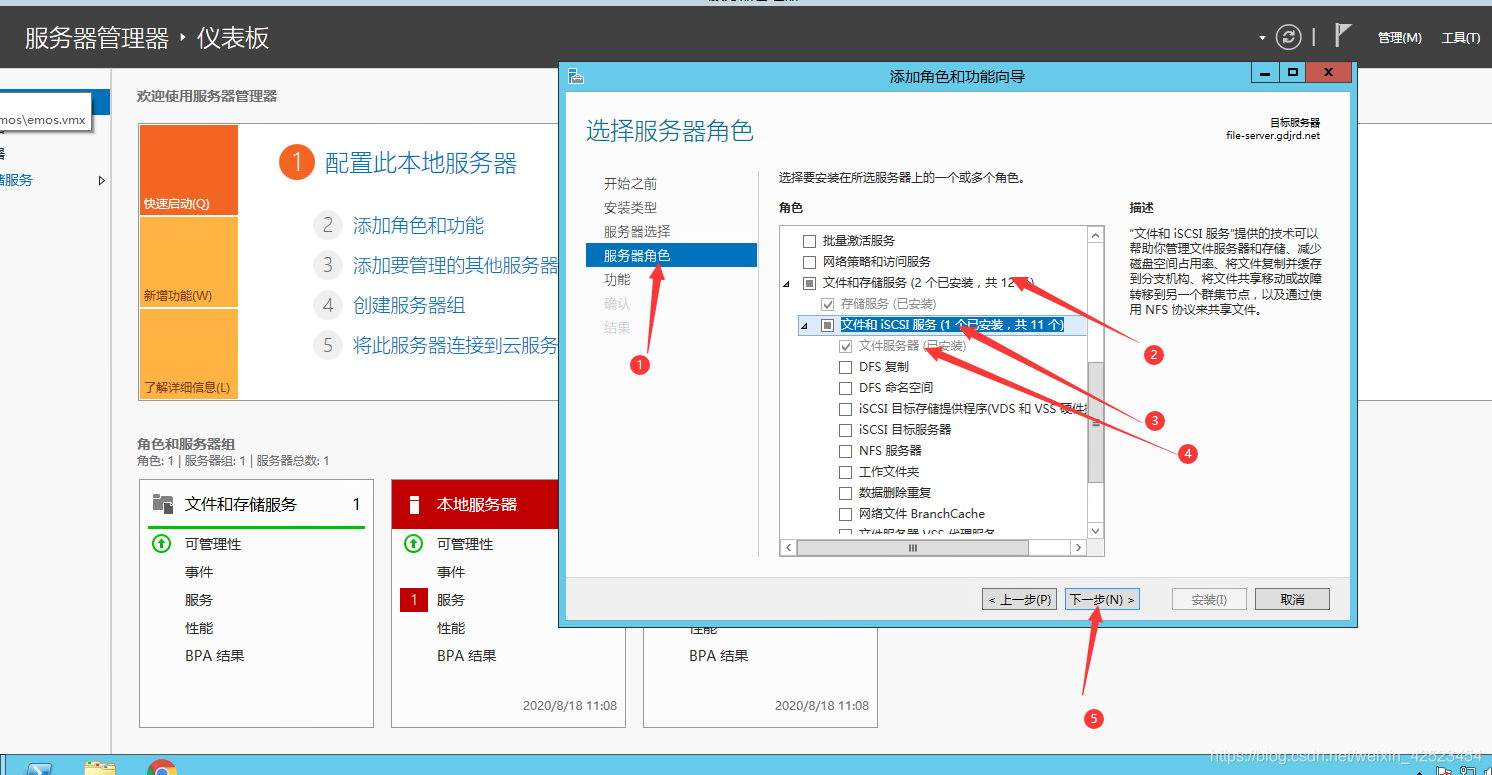Check the 网络策略和访问服务 role checkbox
The height and width of the screenshot is (775, 1492).
tap(810, 262)
